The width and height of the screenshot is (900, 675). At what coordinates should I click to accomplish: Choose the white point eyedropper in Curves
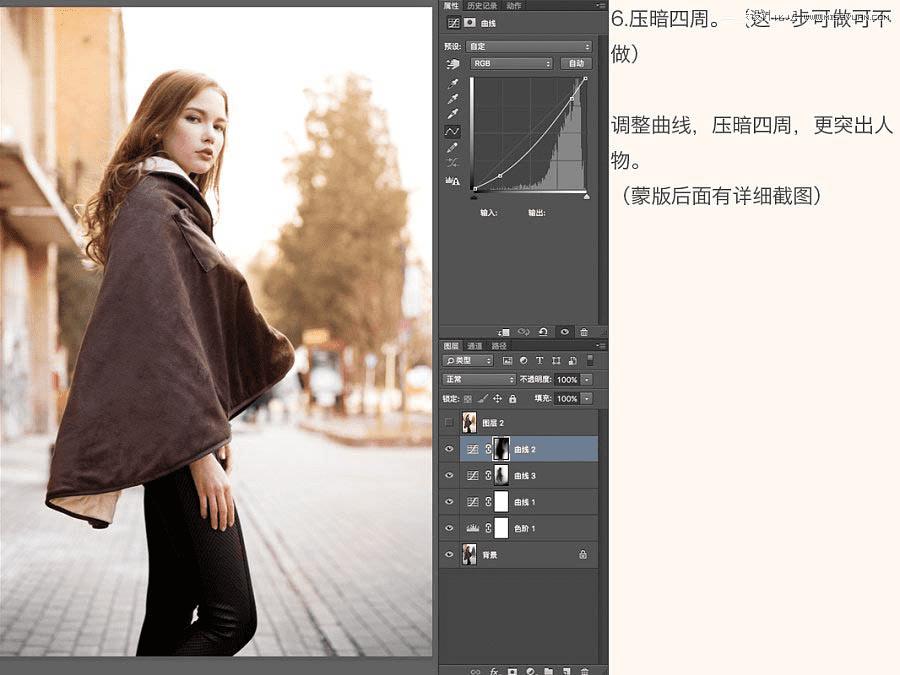452,114
